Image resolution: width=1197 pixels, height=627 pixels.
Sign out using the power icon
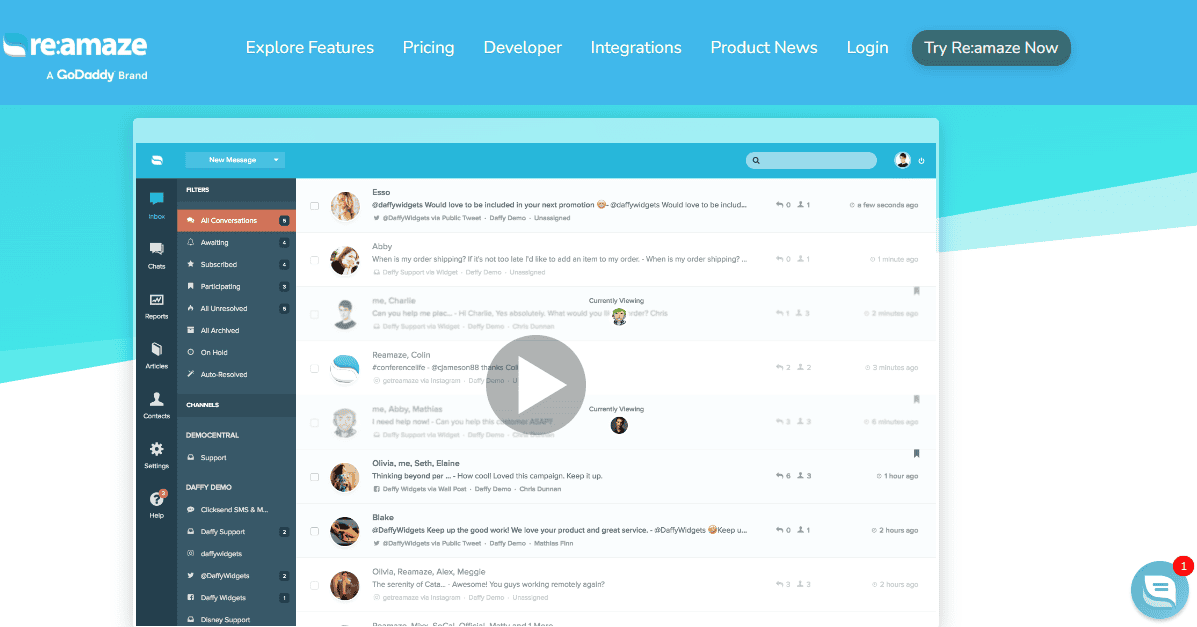[921, 160]
